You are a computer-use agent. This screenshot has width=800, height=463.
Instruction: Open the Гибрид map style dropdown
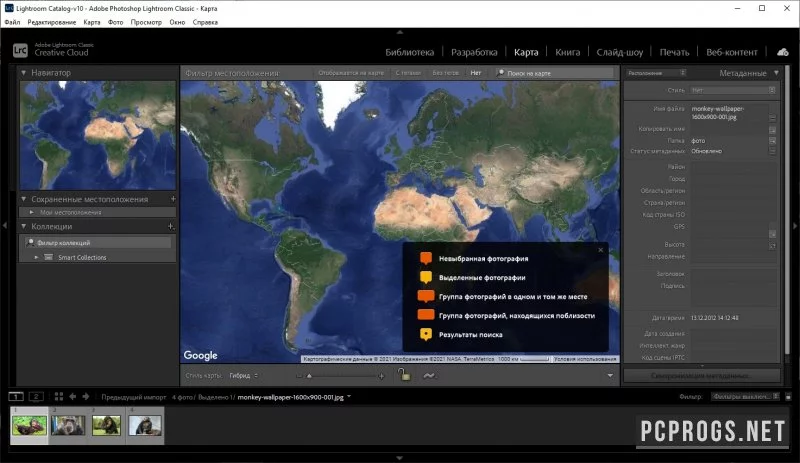pos(244,376)
